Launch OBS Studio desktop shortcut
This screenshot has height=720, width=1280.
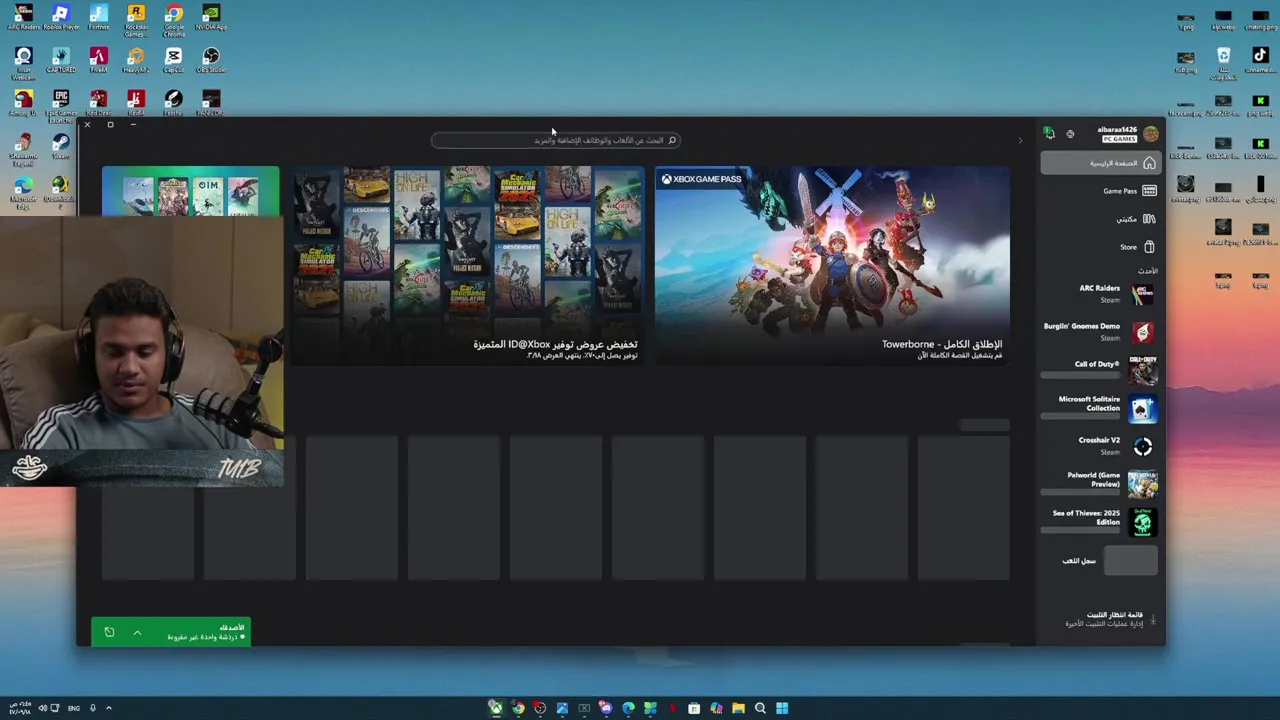[211, 60]
